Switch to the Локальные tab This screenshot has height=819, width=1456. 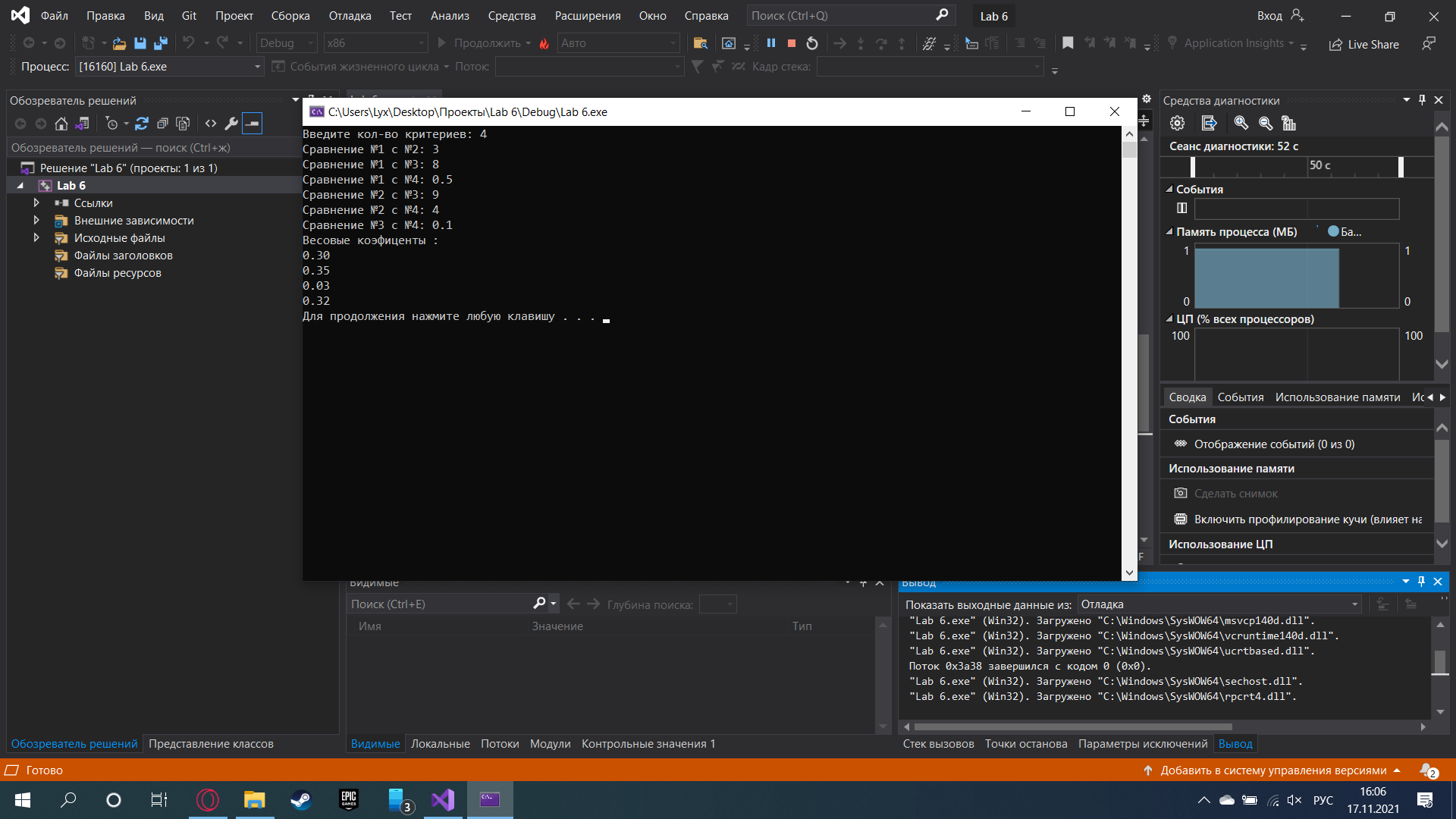pos(440,744)
